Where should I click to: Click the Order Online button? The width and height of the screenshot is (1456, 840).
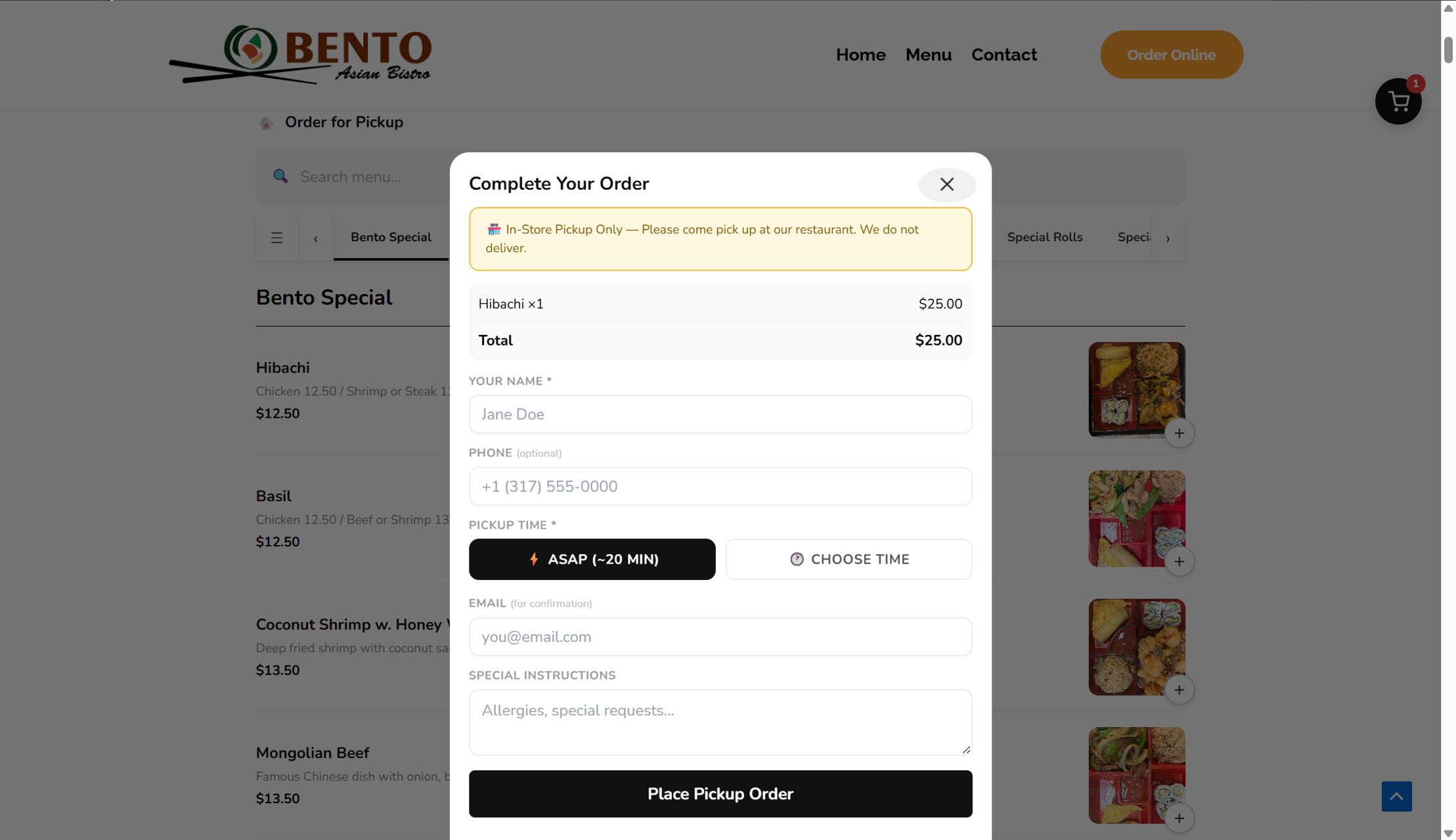[x=1172, y=55]
